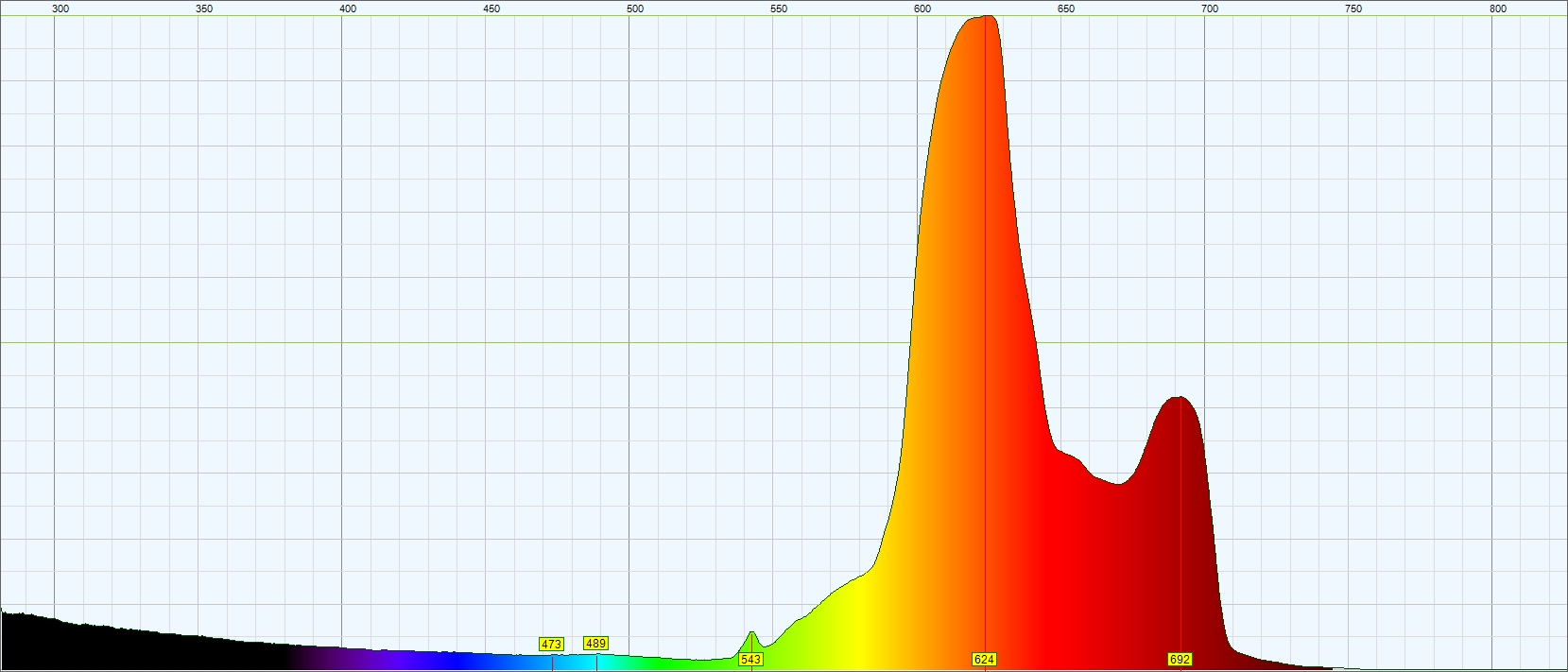Click the 300 nm axis tick label

coord(60,9)
